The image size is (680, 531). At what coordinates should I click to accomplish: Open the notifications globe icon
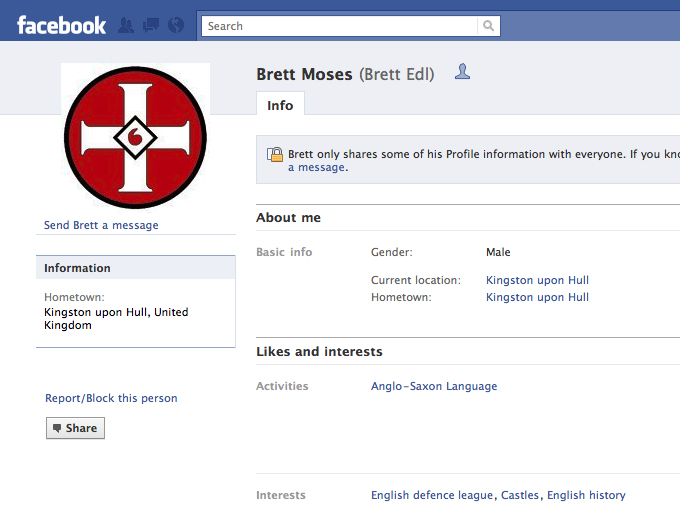click(x=176, y=26)
